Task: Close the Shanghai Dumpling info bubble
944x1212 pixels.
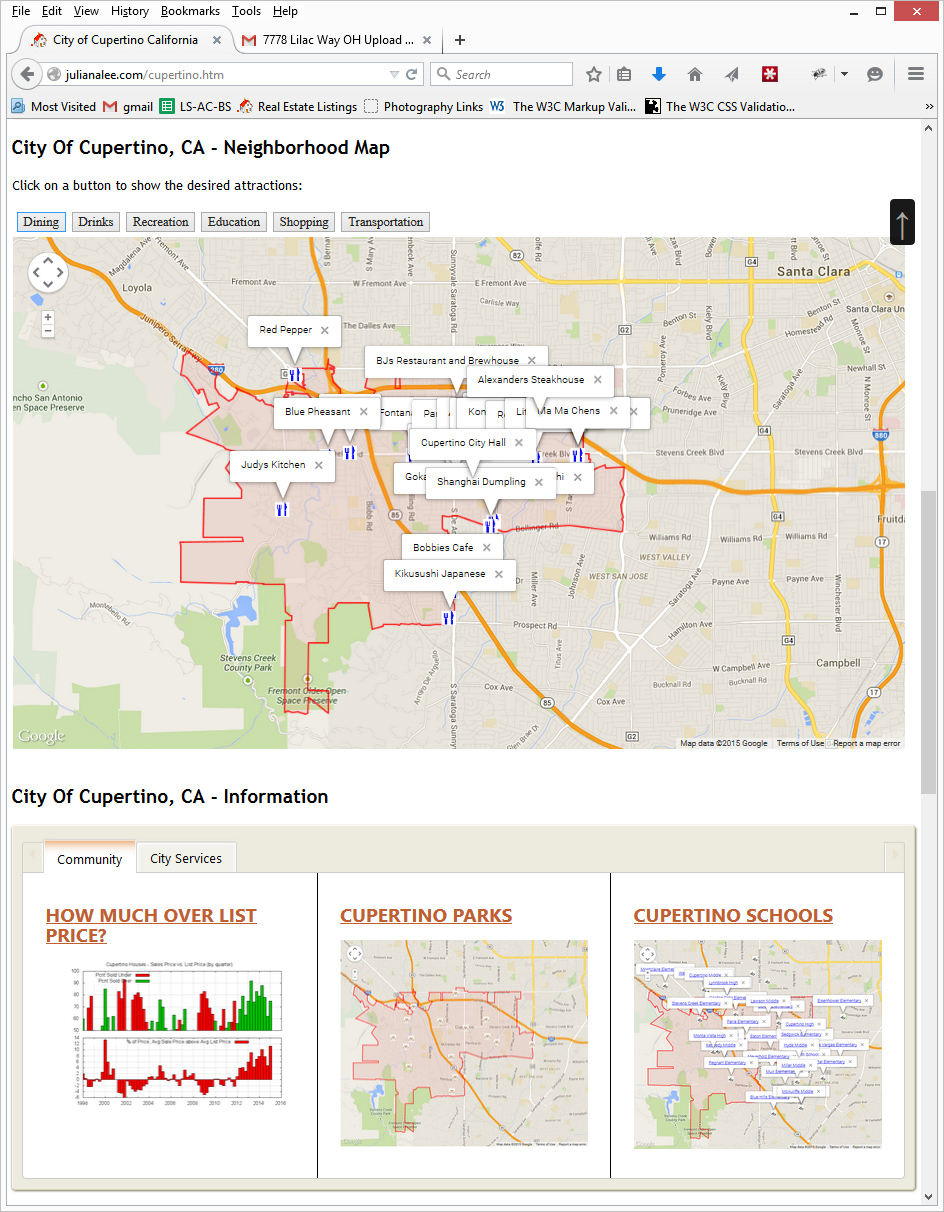Action: [538, 482]
